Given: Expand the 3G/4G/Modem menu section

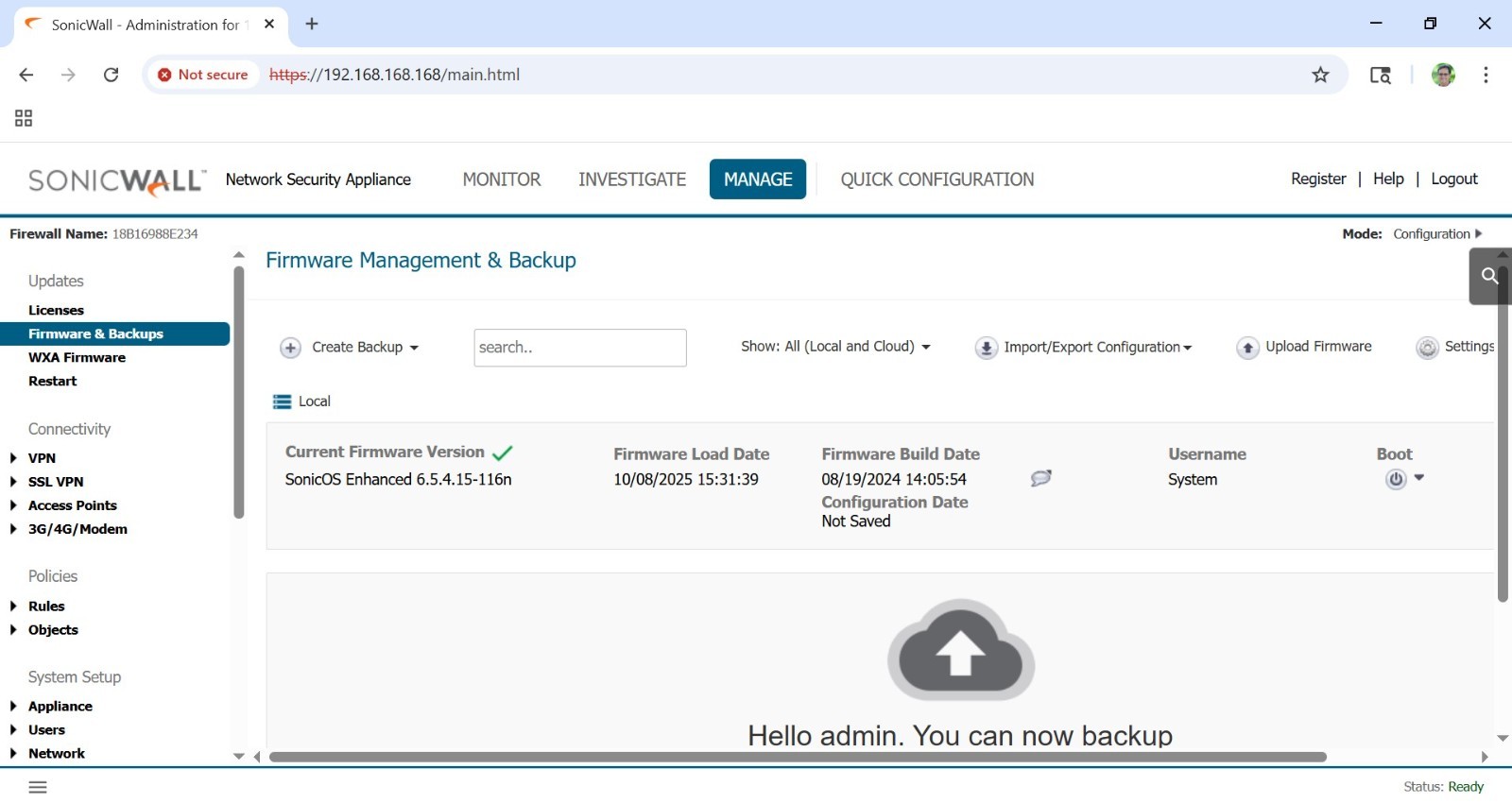Looking at the screenshot, I should click(13, 529).
